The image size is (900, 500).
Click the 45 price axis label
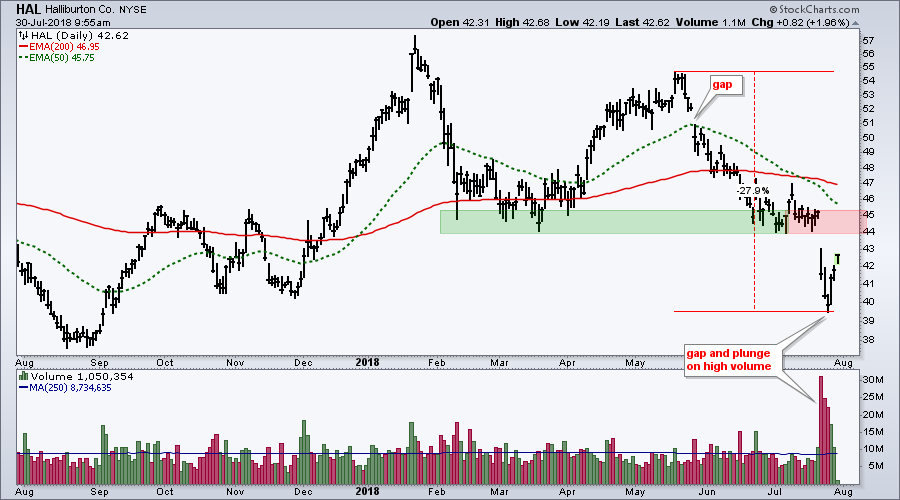(868, 215)
